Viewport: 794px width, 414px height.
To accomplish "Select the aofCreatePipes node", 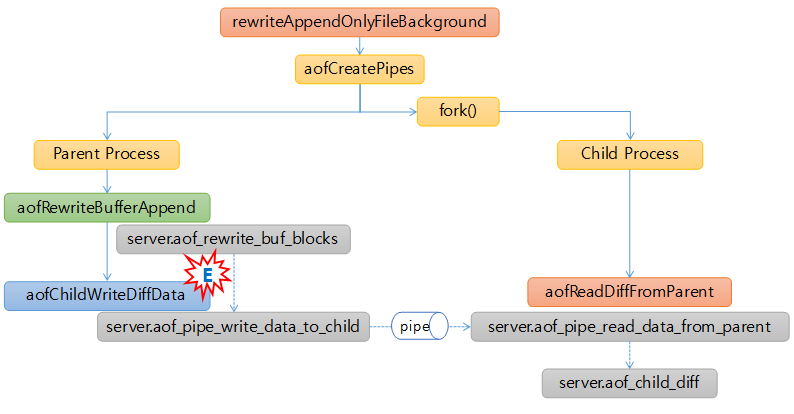I will coord(360,69).
